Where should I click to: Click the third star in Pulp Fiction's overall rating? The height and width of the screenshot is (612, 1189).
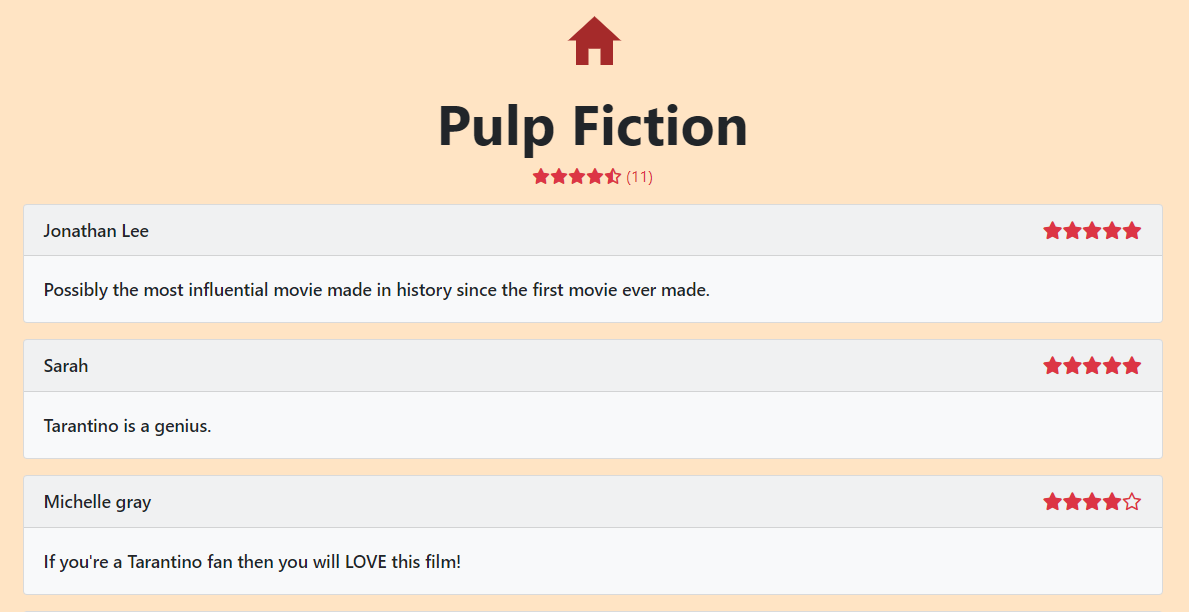coord(576,175)
